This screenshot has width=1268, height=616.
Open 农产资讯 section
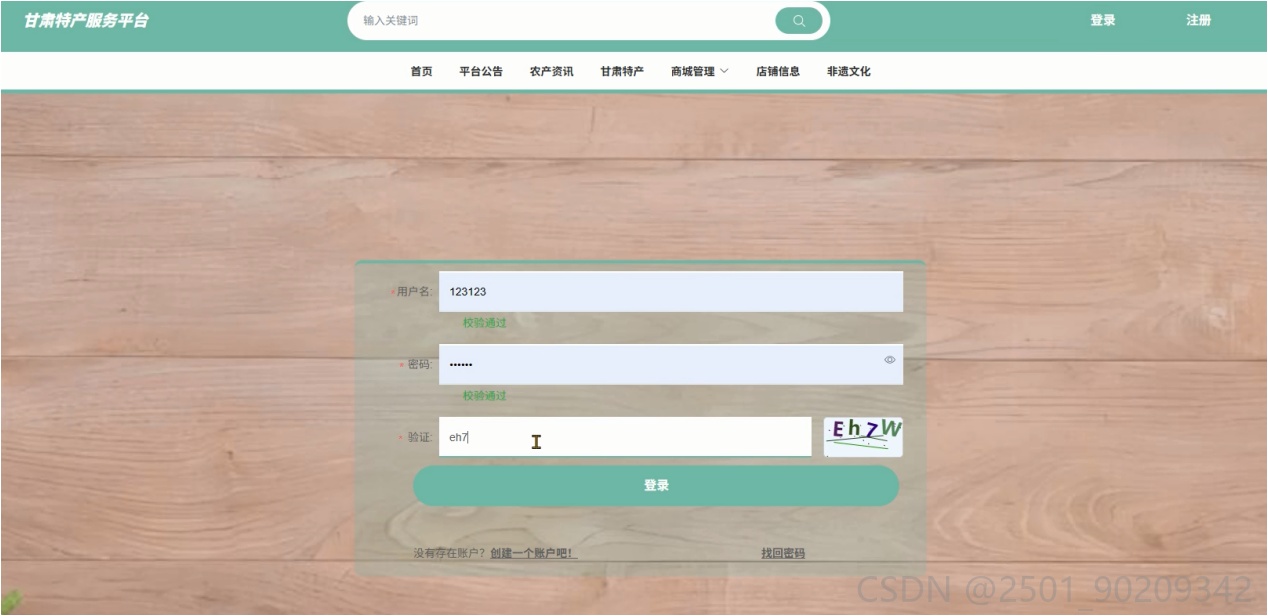552,72
